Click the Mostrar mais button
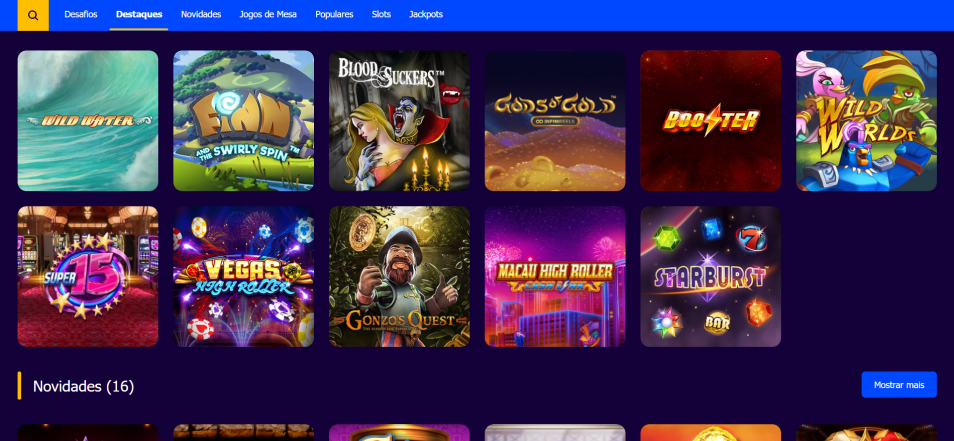 [x=899, y=384]
